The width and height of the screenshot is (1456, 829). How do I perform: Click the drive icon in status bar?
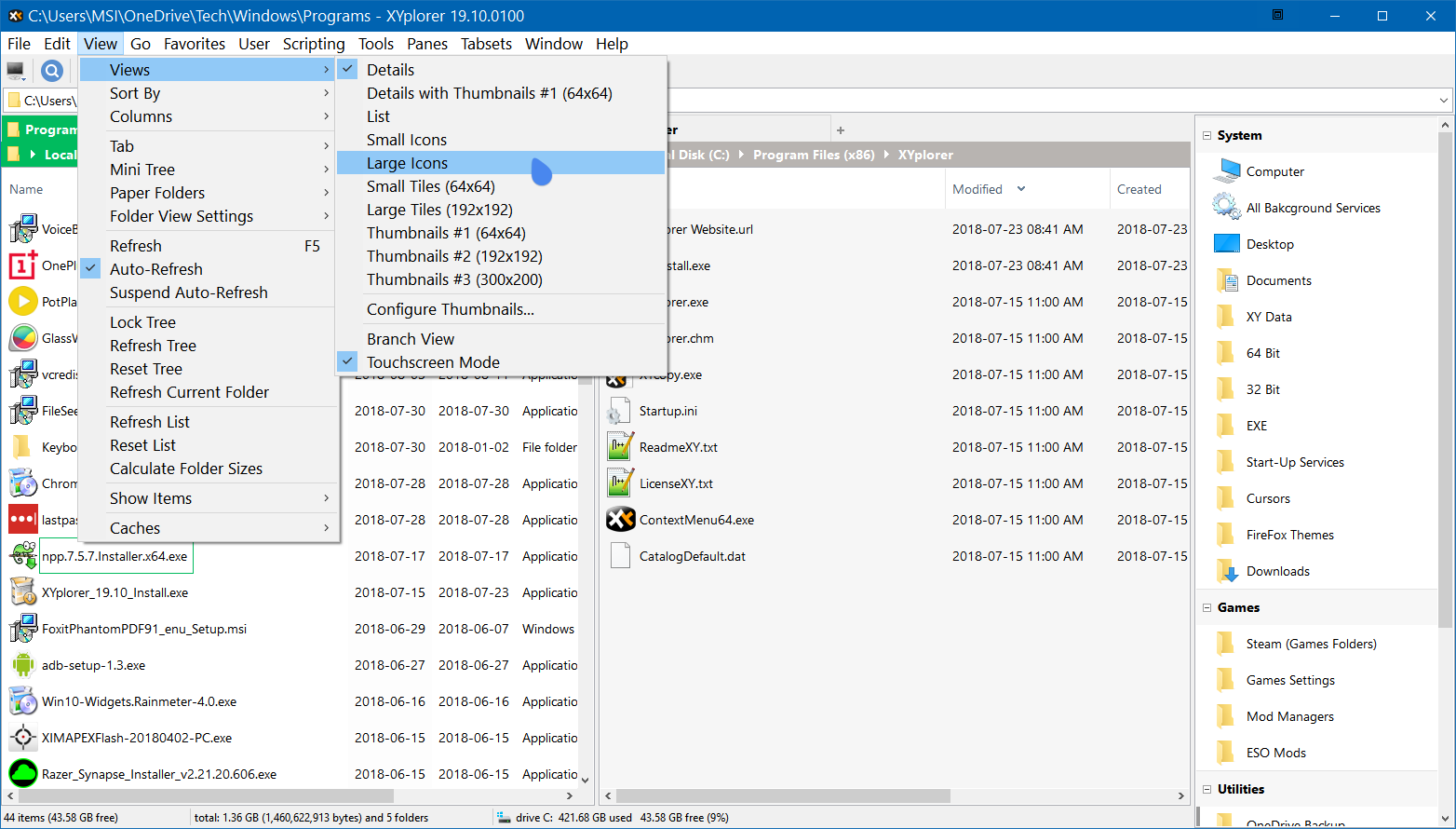click(503, 818)
